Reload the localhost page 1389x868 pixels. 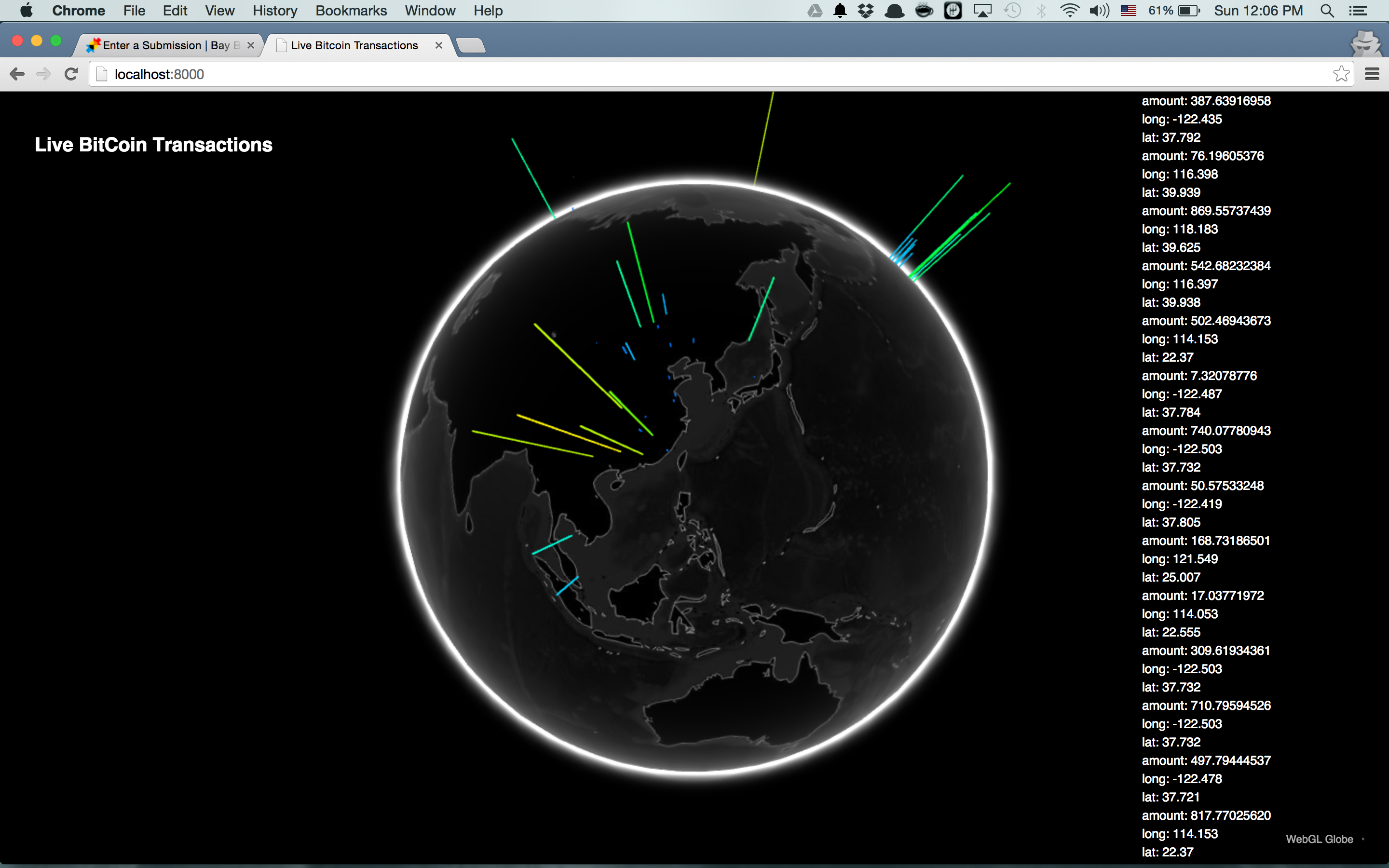click(71, 74)
